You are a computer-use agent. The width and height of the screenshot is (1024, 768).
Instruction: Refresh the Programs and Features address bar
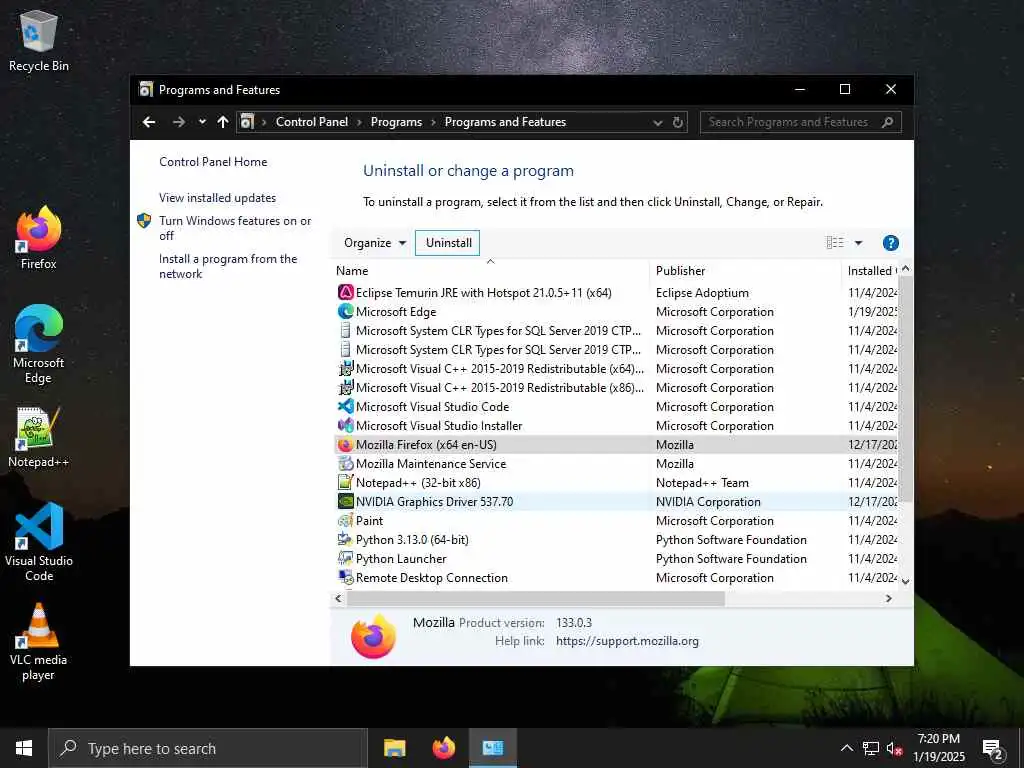pyautogui.click(x=678, y=122)
